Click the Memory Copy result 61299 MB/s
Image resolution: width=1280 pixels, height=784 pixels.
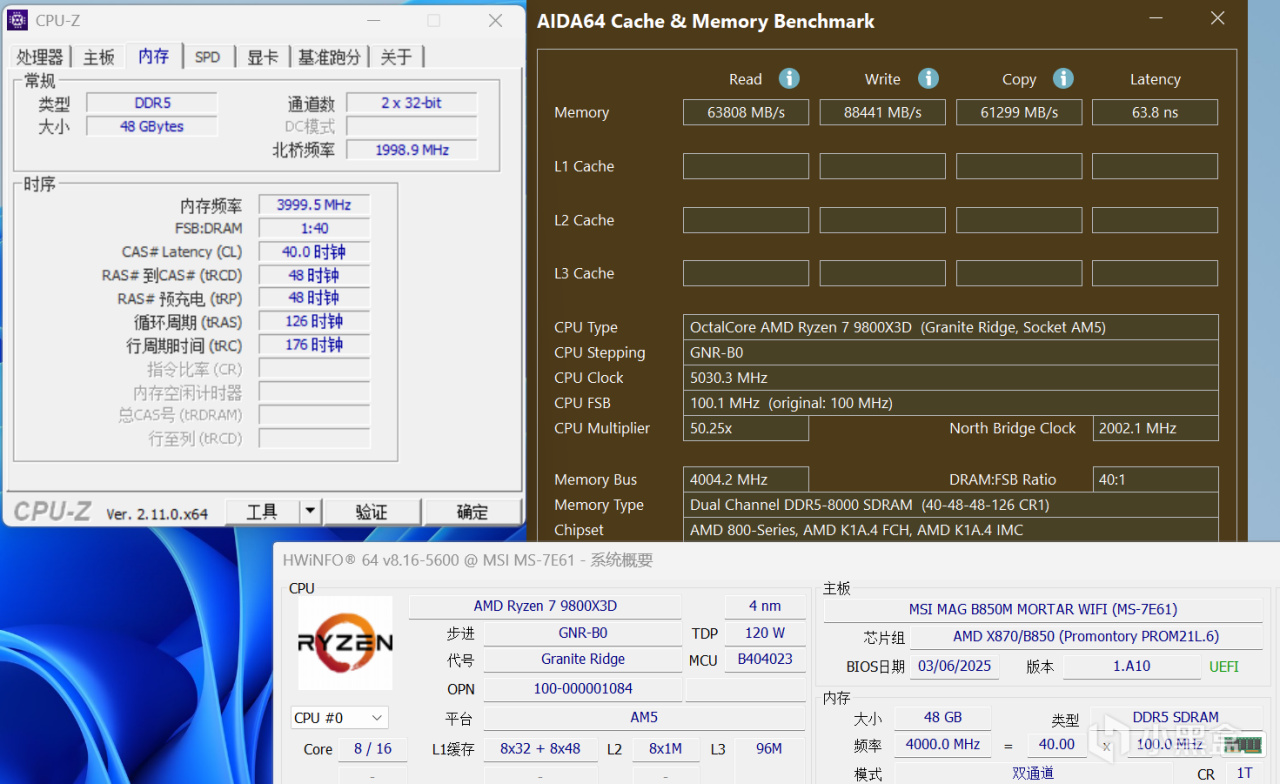1019,112
